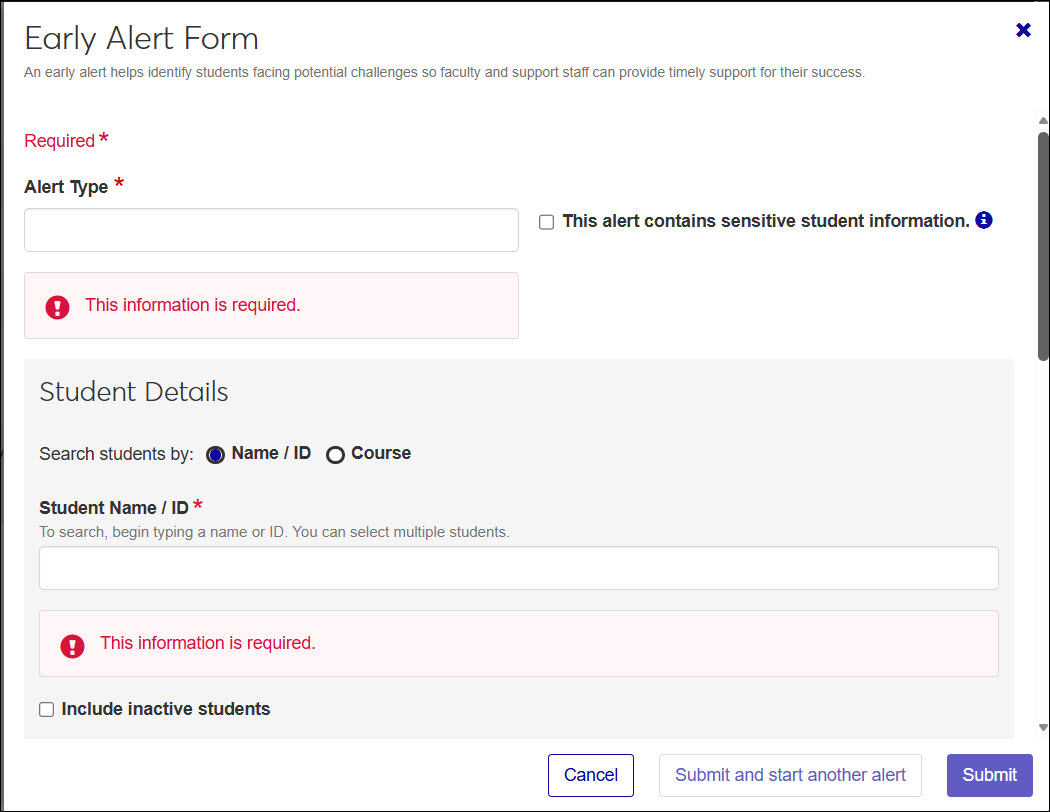Click Student Name's 'This information is required' message

208,643
